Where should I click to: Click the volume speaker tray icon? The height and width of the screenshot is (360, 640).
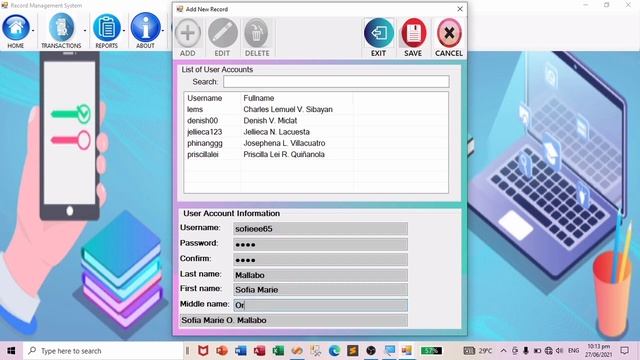pyautogui.click(x=560, y=351)
